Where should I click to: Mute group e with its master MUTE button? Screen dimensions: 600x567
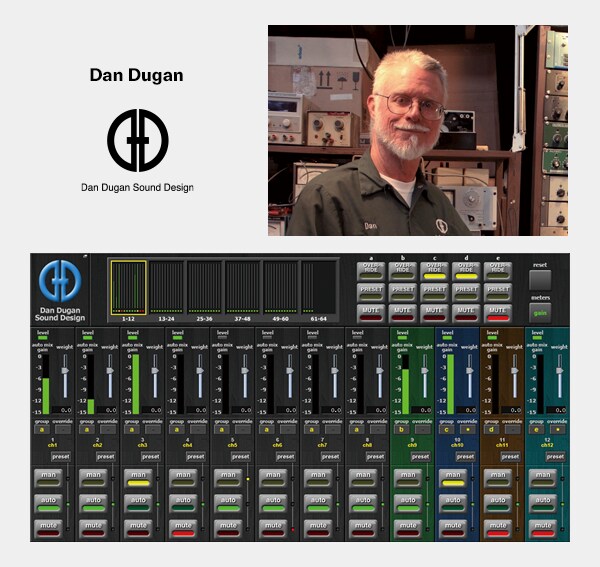pyautogui.click(x=497, y=310)
